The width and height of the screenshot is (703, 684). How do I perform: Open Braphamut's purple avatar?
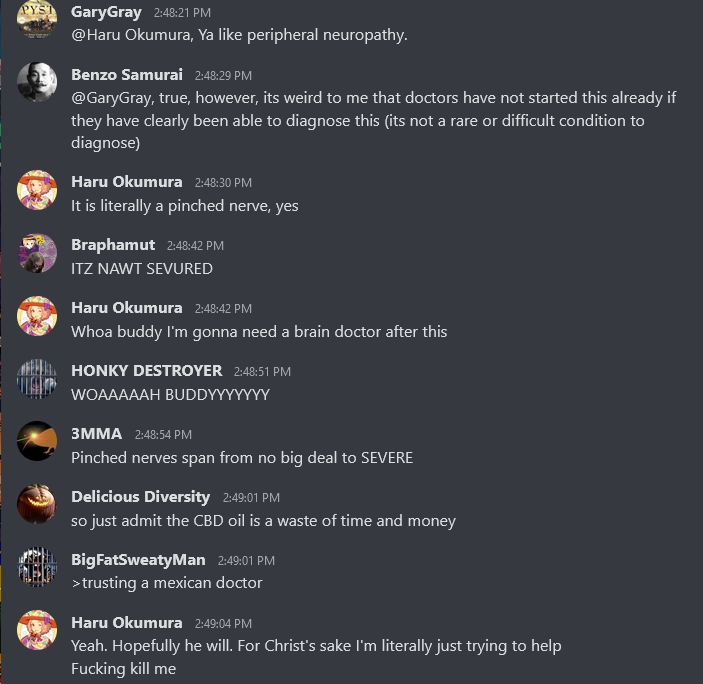click(37, 252)
